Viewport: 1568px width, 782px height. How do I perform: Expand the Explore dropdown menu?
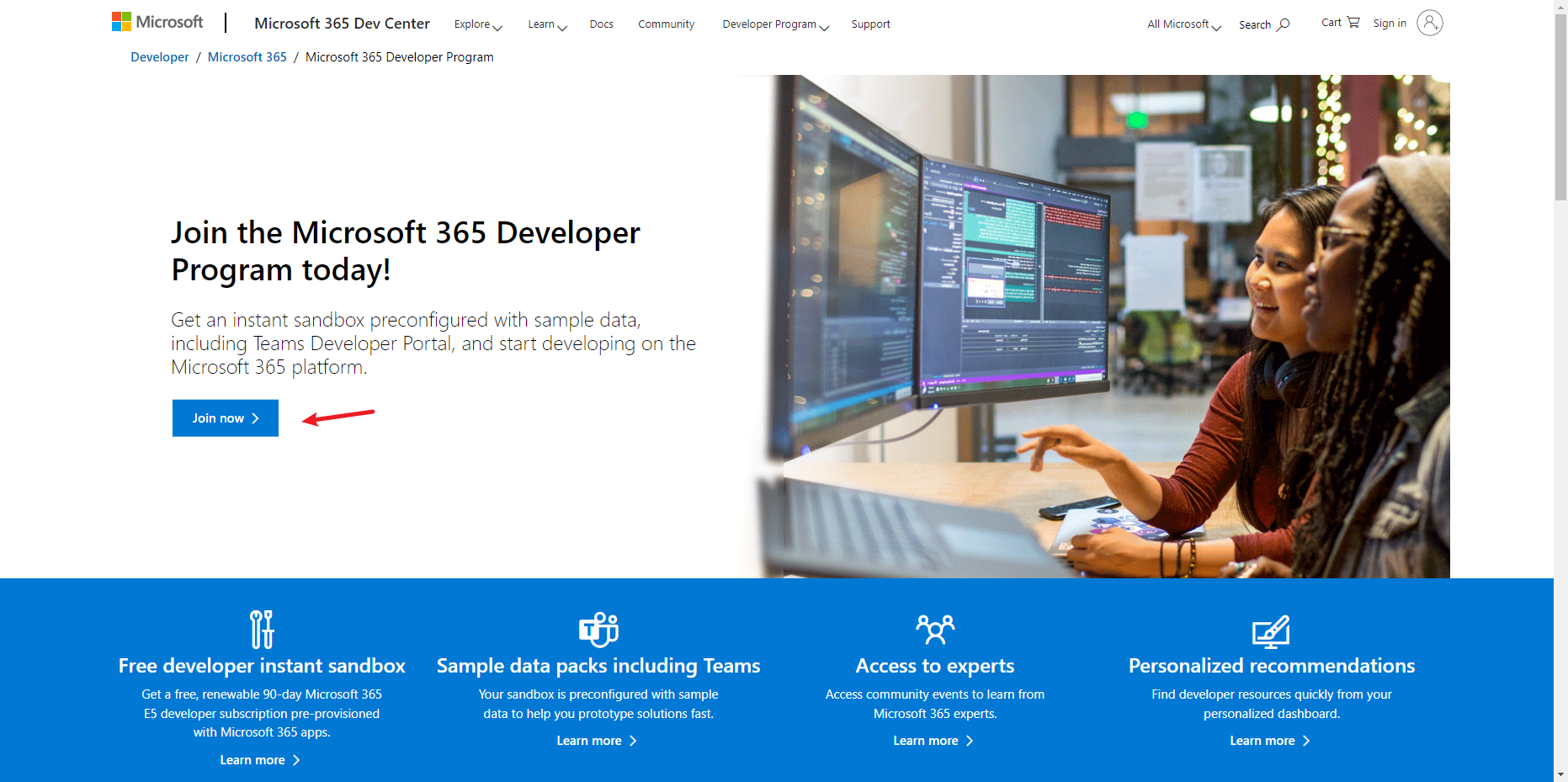point(477,24)
